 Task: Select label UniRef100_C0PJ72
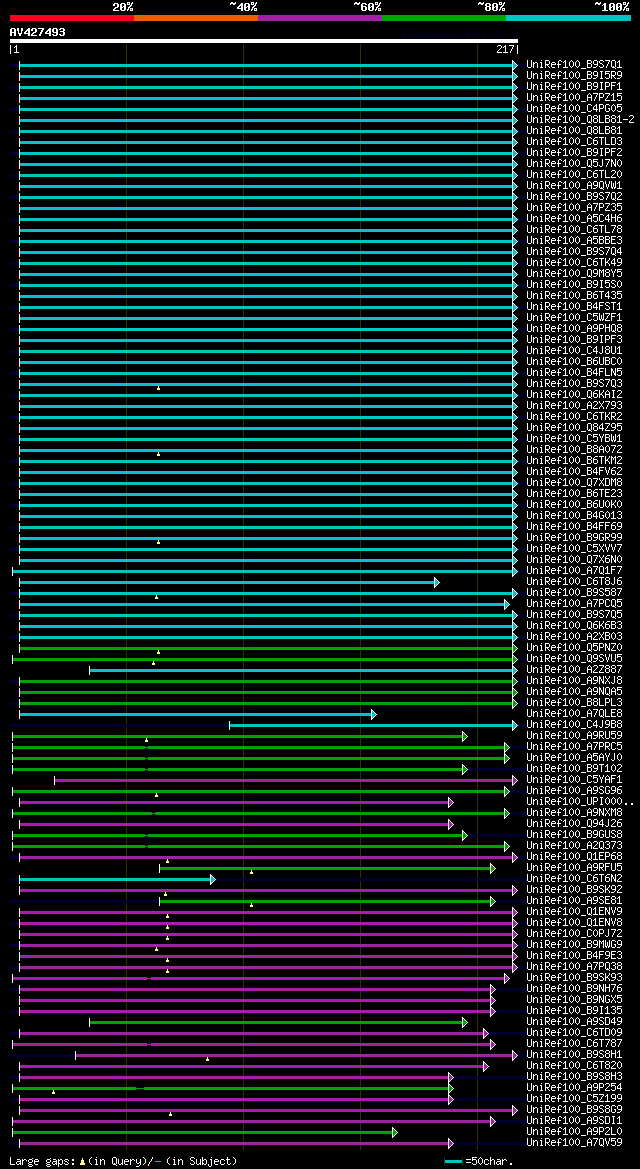[574, 933]
